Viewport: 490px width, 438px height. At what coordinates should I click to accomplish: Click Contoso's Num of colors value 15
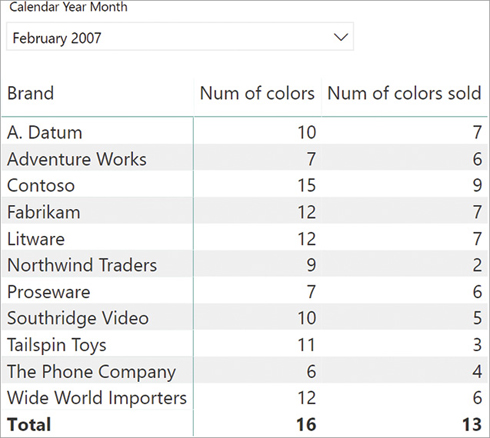point(307,185)
